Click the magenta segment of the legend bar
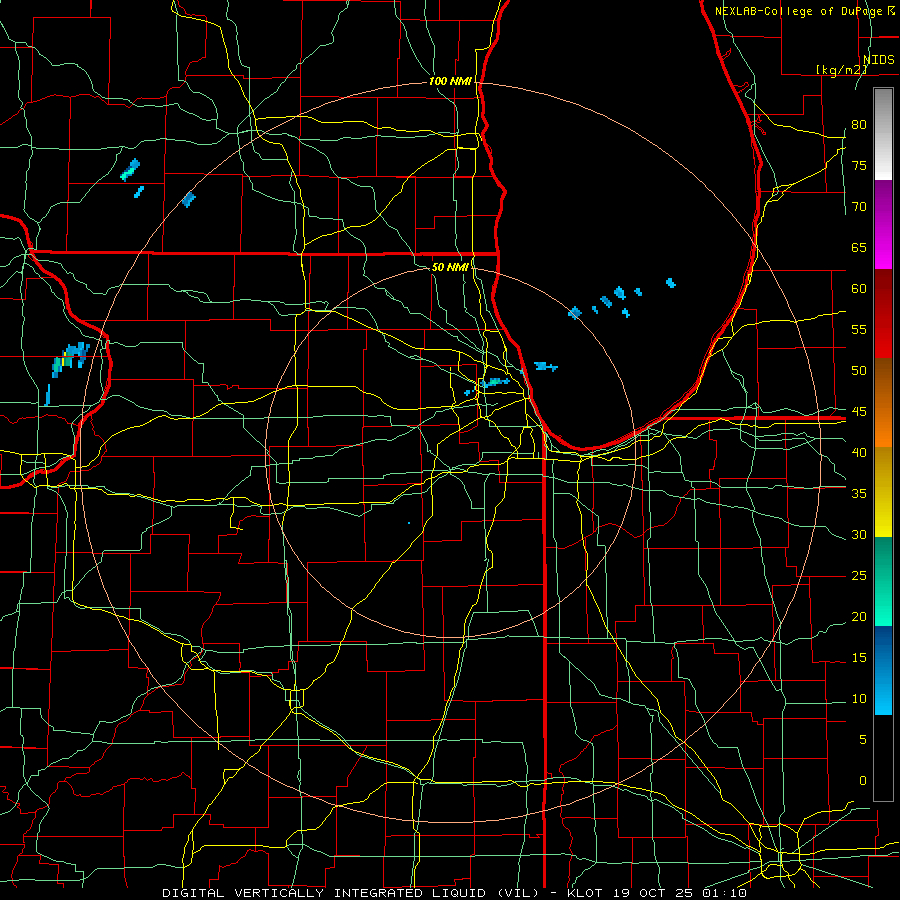 click(883, 225)
